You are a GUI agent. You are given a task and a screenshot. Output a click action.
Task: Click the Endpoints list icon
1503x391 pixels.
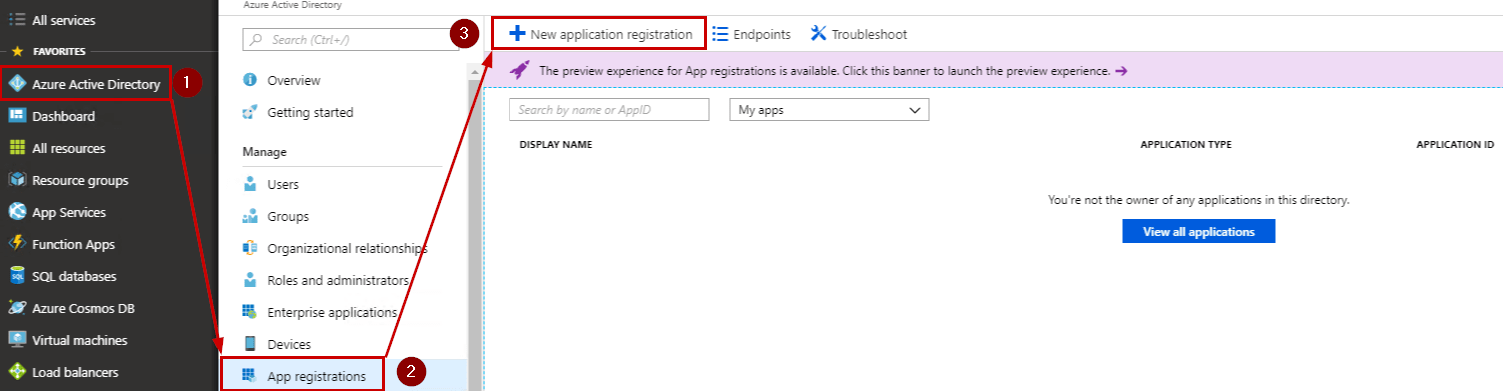pos(719,34)
